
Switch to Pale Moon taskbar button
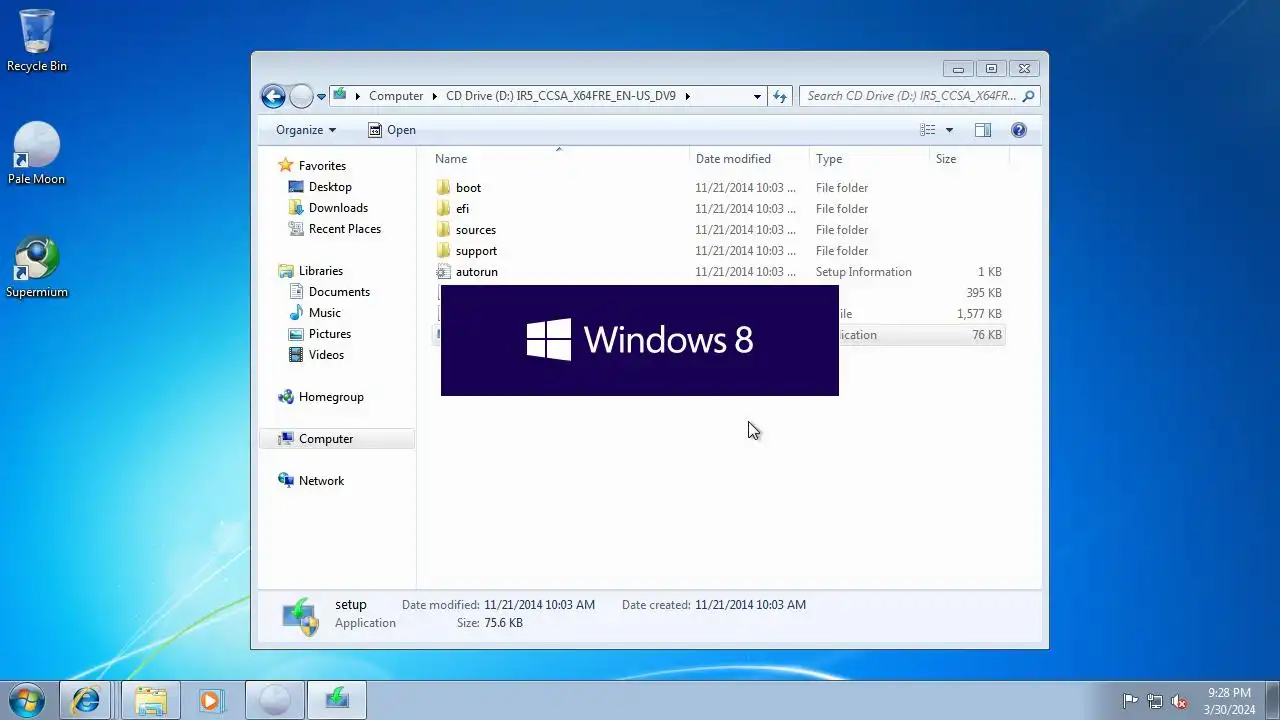(275, 700)
